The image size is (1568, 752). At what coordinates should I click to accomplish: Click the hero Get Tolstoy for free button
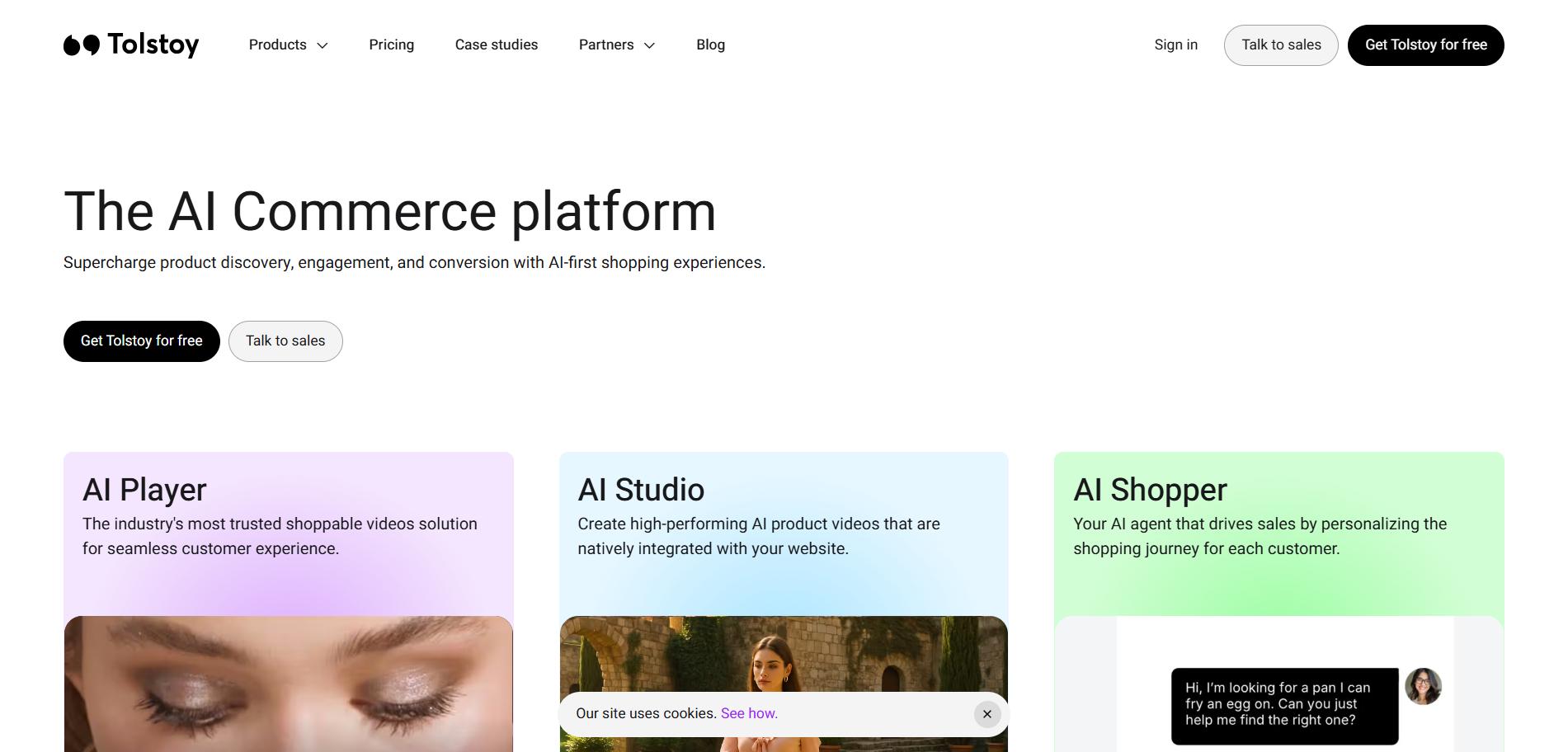pyautogui.click(x=141, y=341)
